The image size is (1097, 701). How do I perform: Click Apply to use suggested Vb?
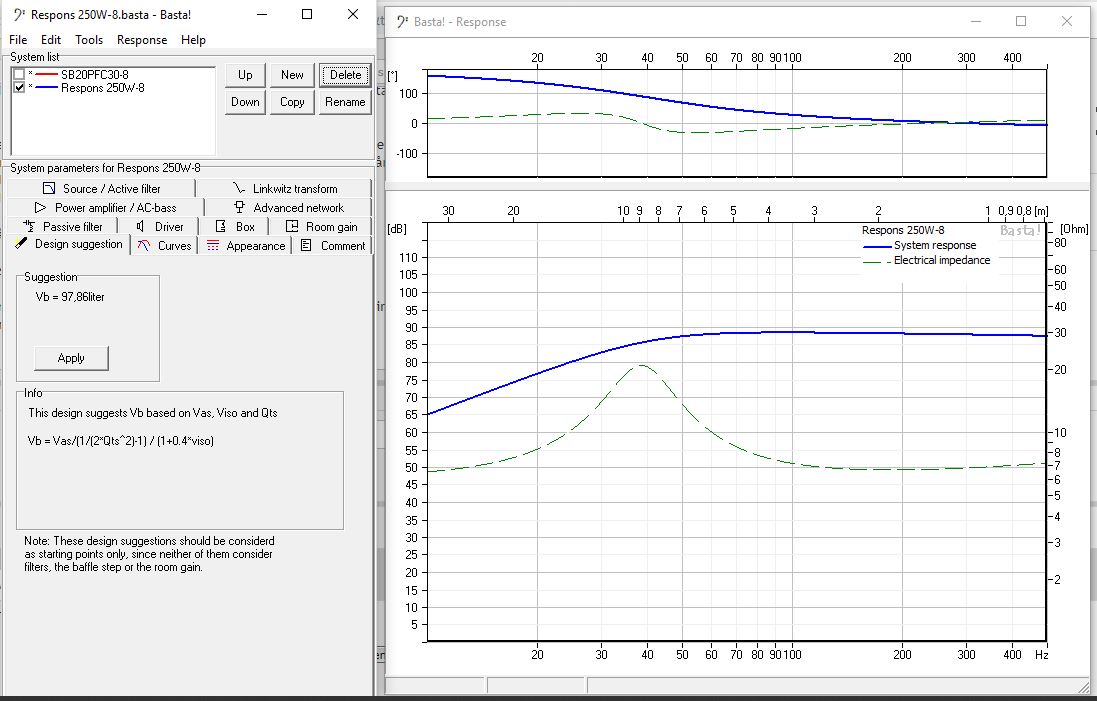(71, 358)
